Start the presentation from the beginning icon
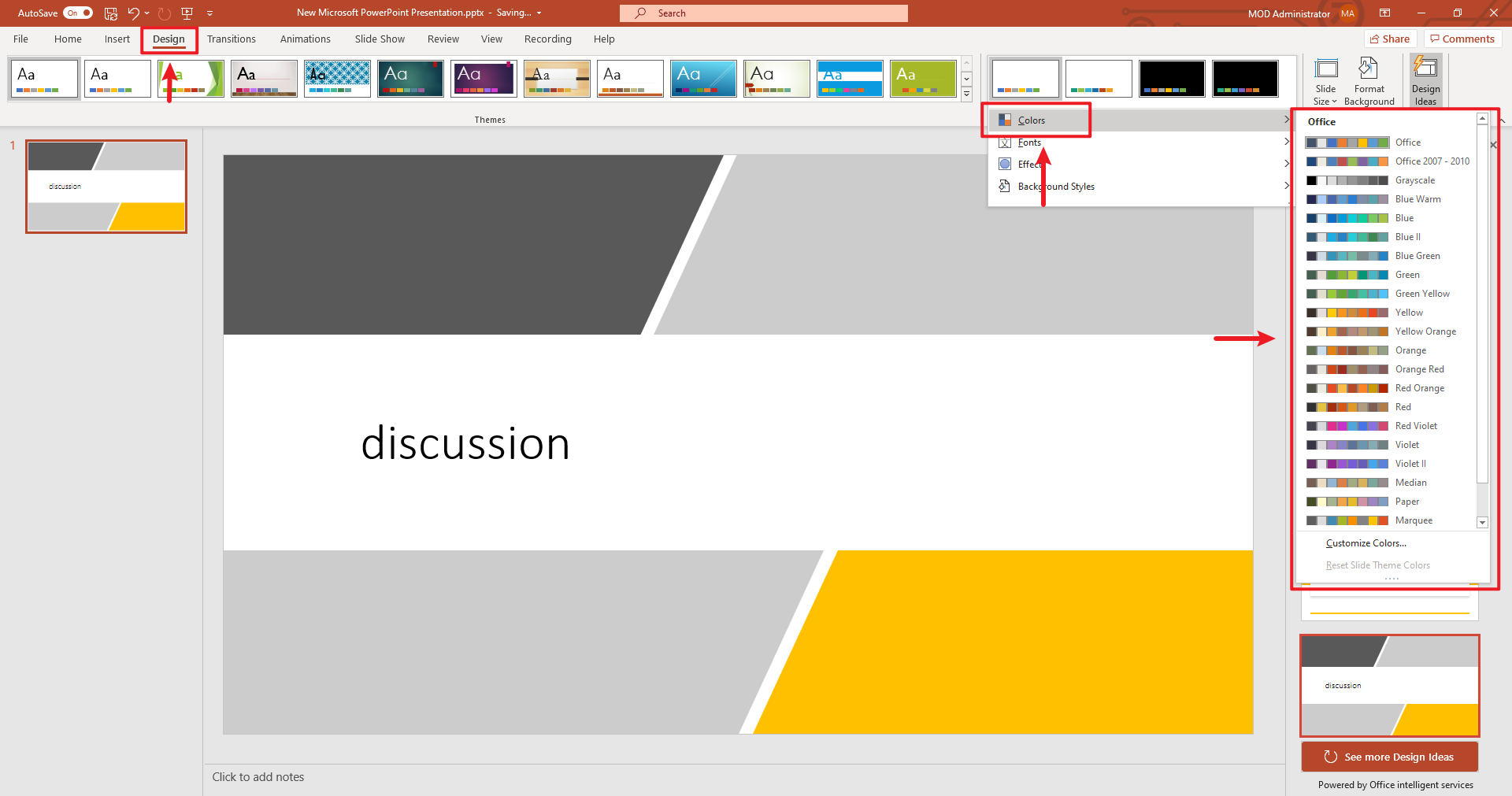This screenshot has width=1512, height=796. pyautogui.click(x=187, y=13)
